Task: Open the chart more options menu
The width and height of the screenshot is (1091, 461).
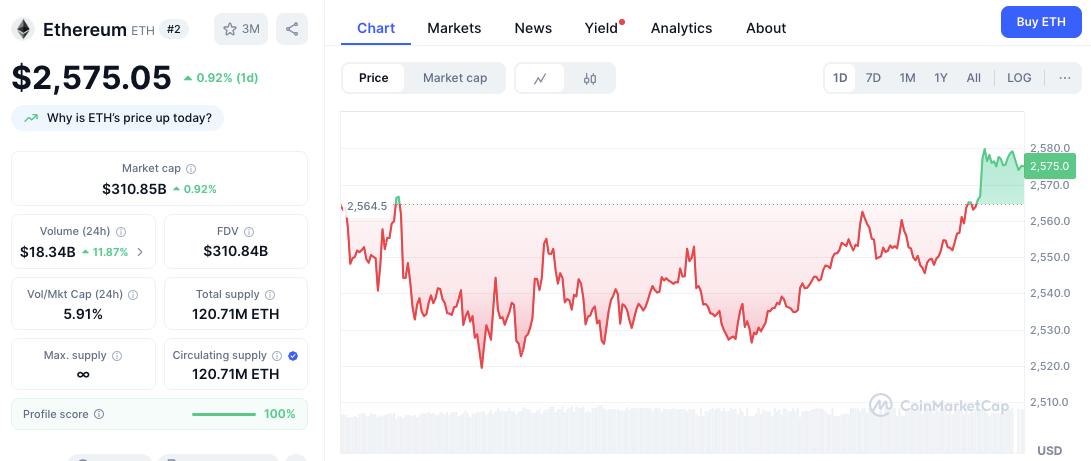Action: tap(1064, 78)
